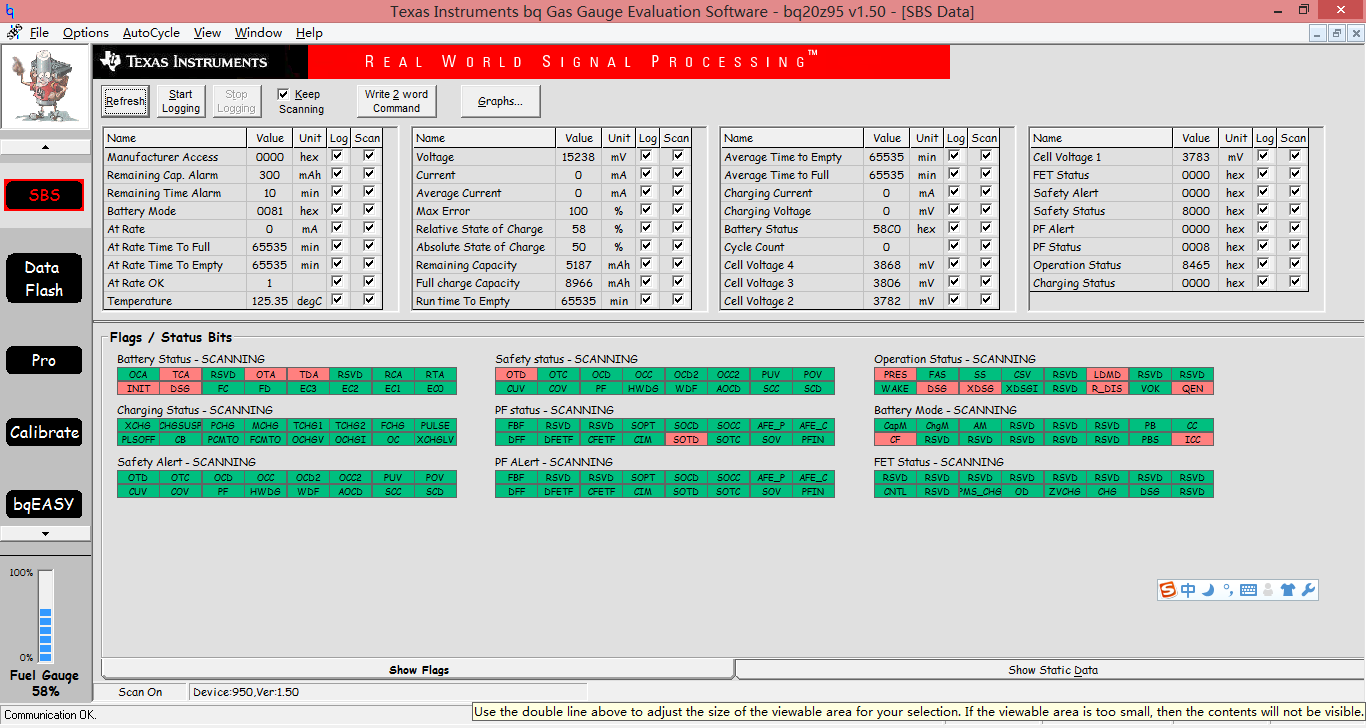The image size is (1366, 728).
Task: Click the Operation Status value 8465
Action: tap(1196, 265)
